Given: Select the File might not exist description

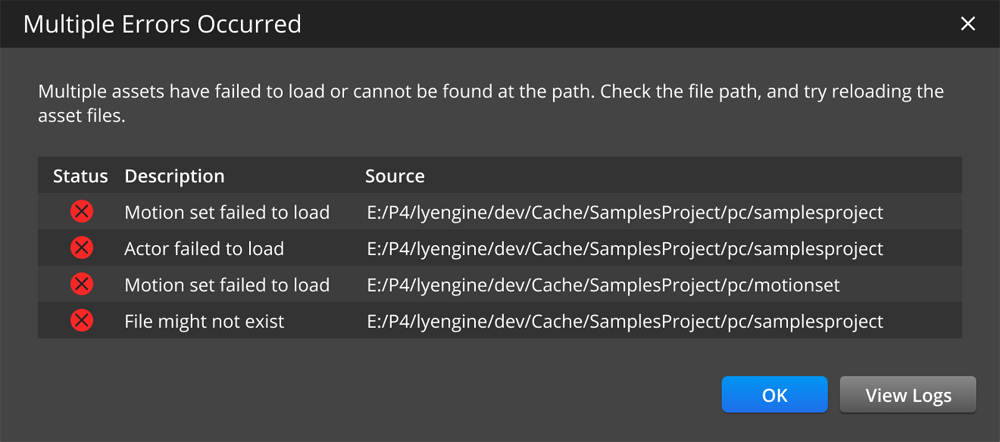Looking at the screenshot, I should click(204, 322).
